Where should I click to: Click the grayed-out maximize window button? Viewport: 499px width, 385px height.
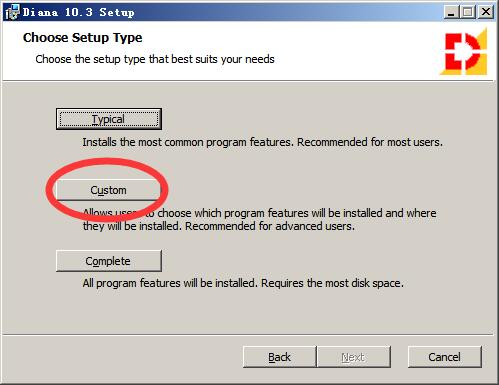click(468, 12)
